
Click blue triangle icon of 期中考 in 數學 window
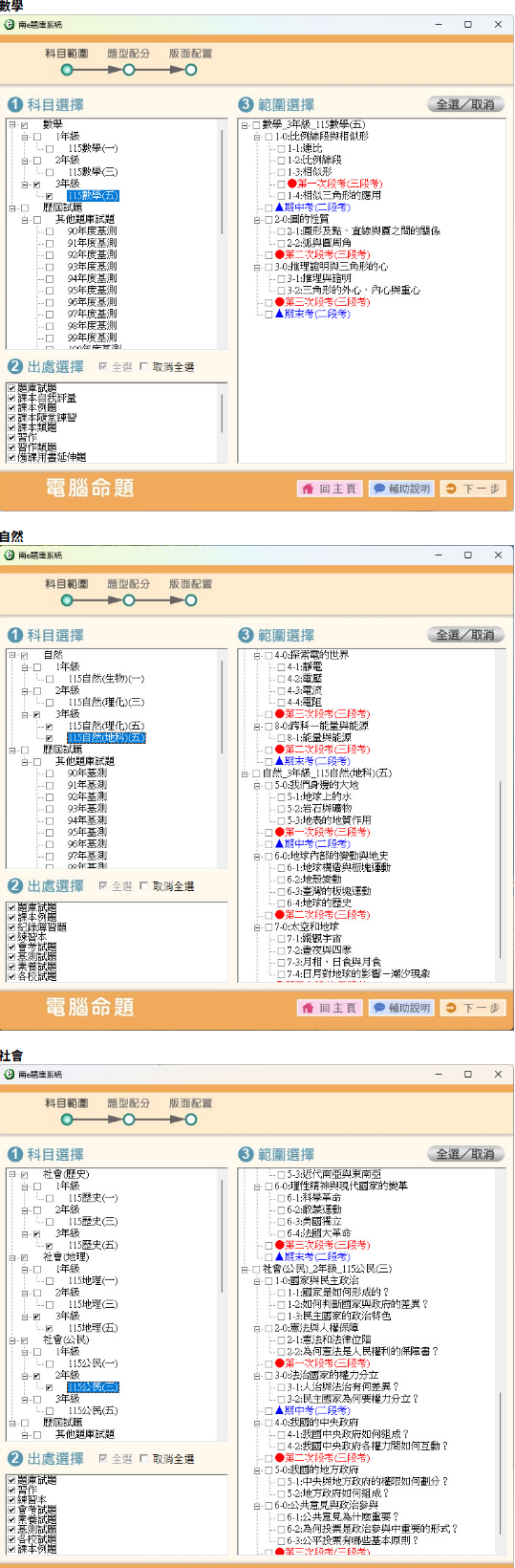(x=279, y=207)
